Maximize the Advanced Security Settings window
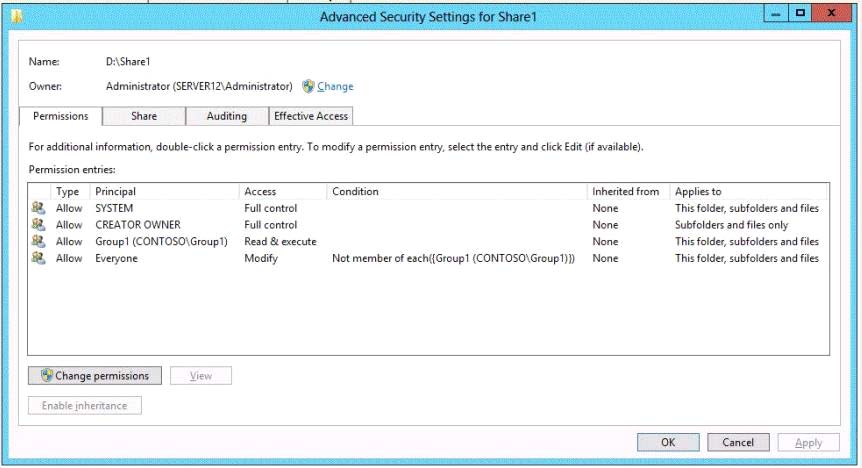The image size is (862, 468). pos(801,14)
